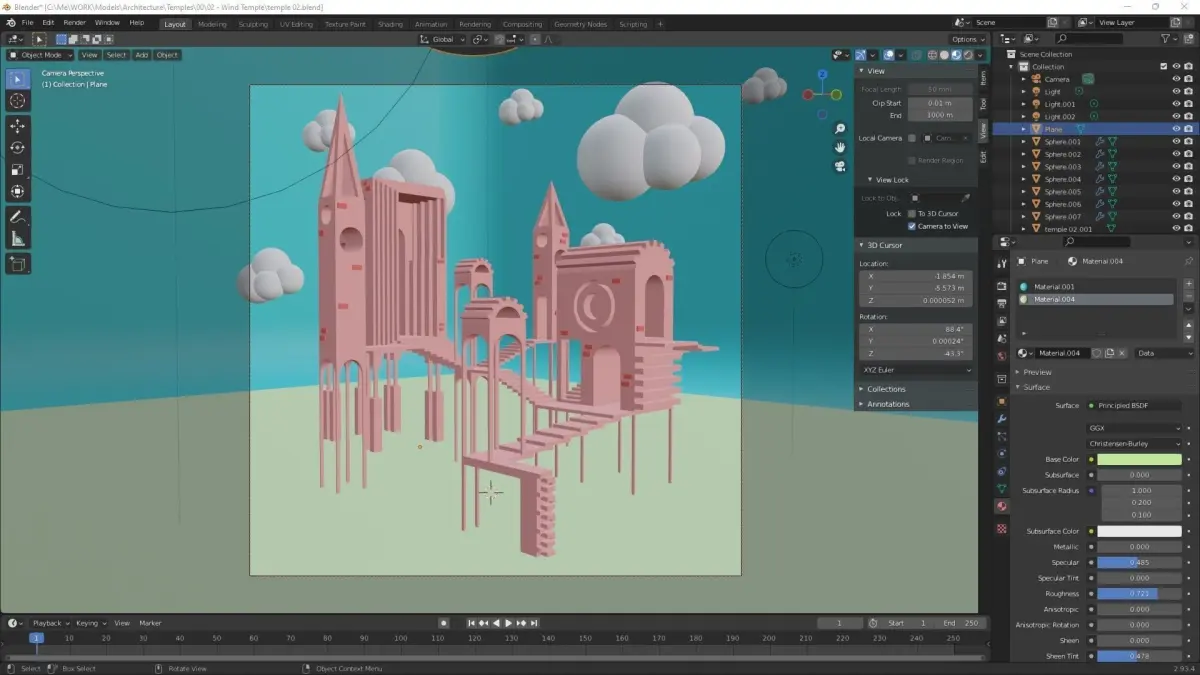The image size is (1200, 675).
Task: Open XYZ Euler rotation mode dropdown
Action: coord(916,370)
